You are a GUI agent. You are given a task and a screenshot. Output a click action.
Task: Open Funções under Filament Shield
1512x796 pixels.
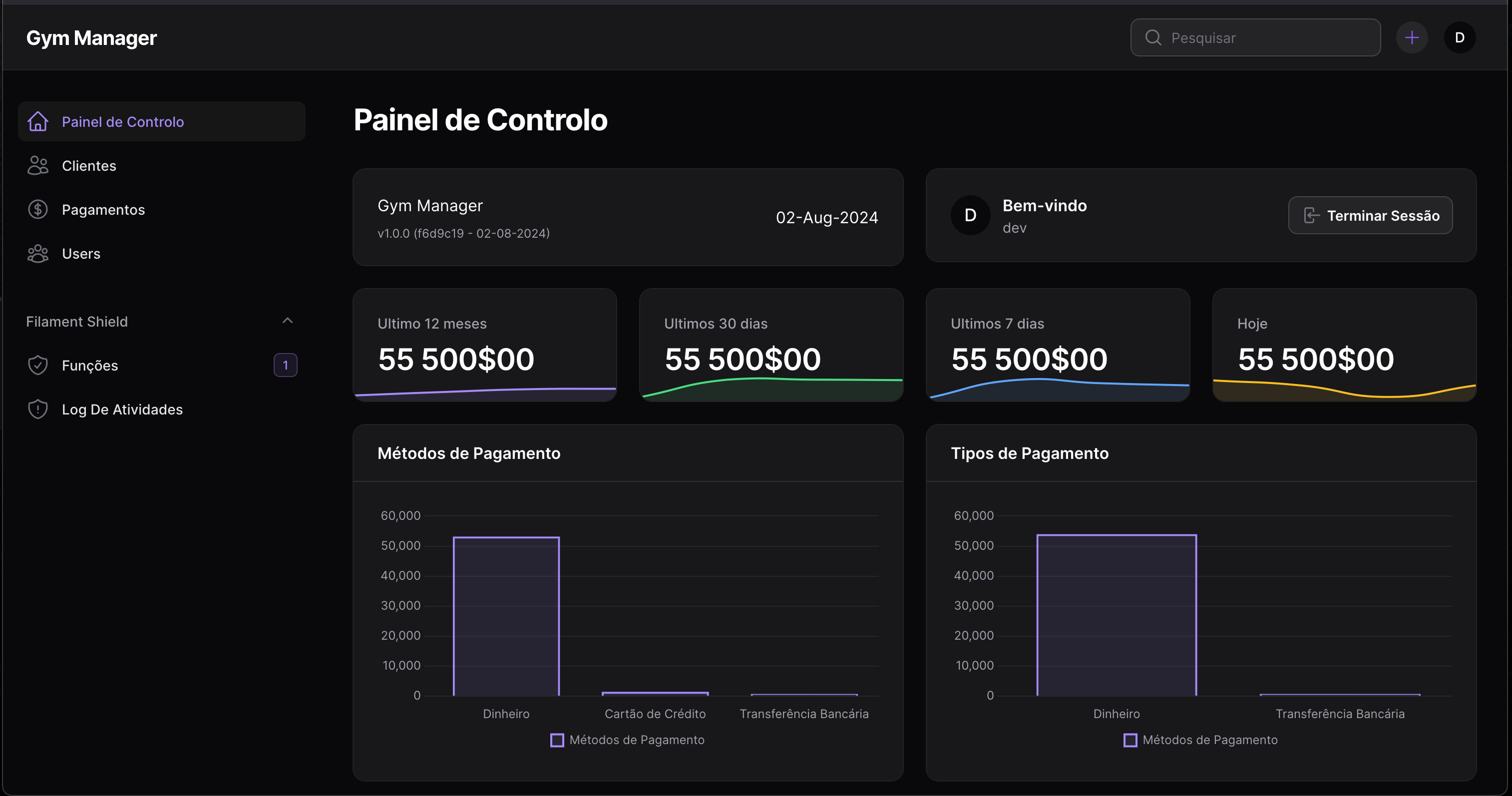[161, 365]
